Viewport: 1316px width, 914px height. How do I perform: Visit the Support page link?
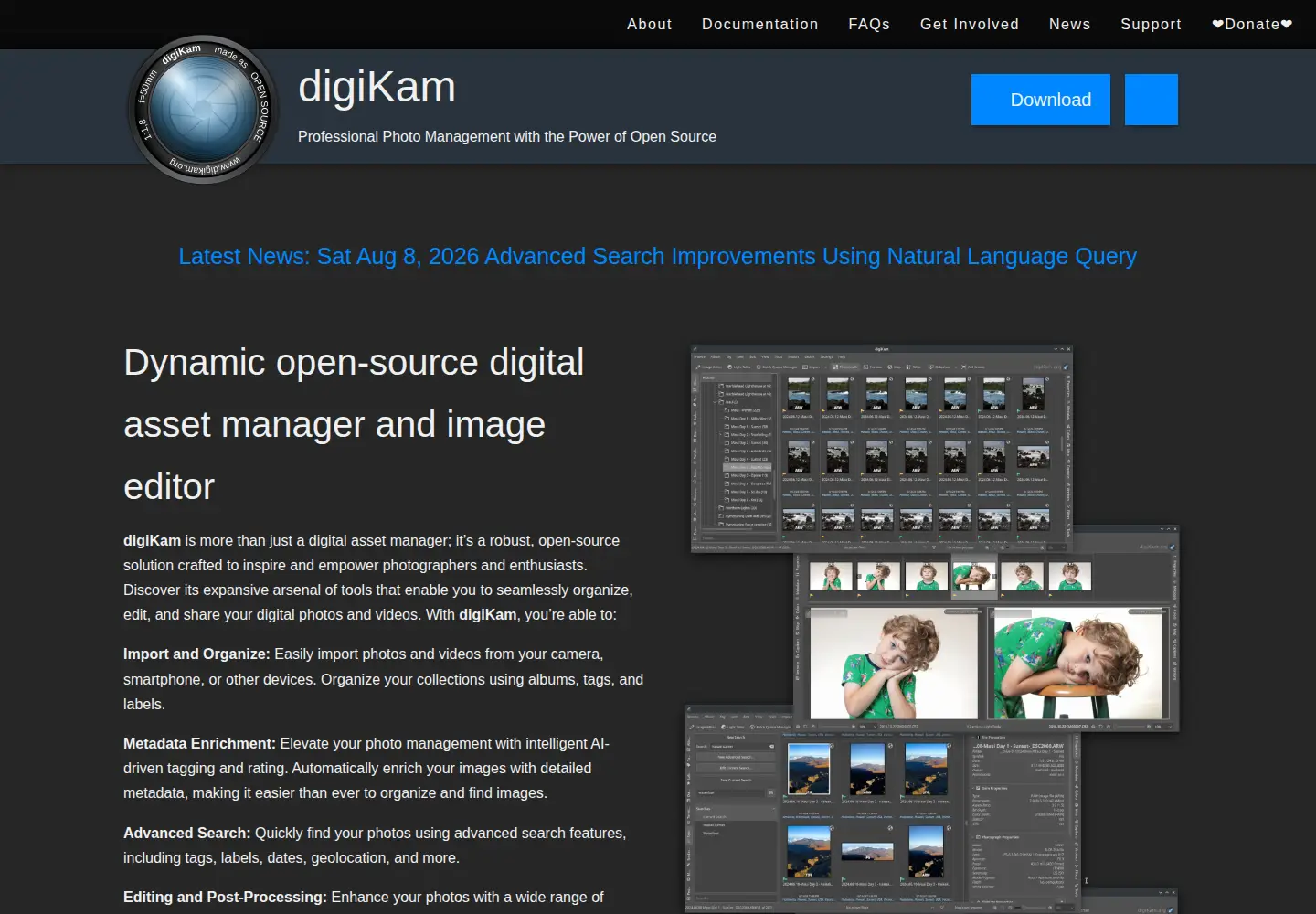[x=1151, y=25]
